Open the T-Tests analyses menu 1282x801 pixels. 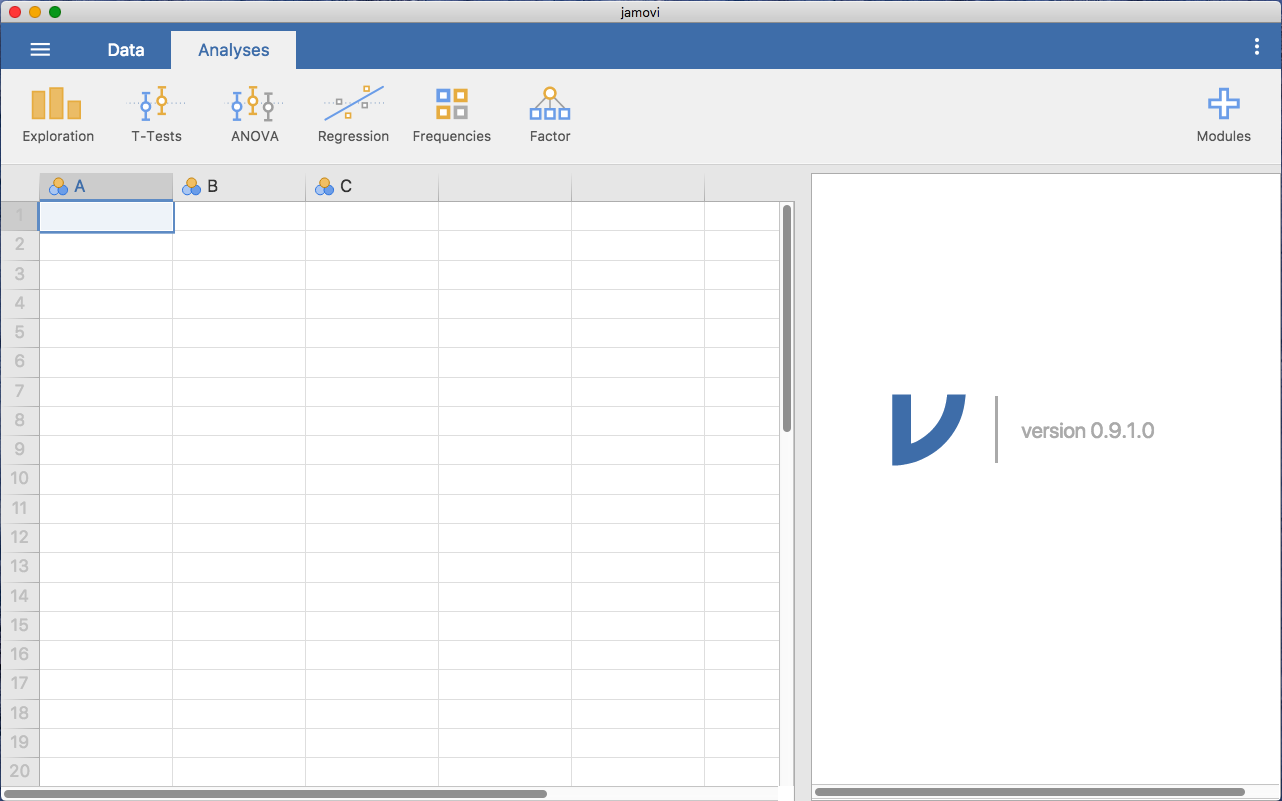[x=157, y=115]
